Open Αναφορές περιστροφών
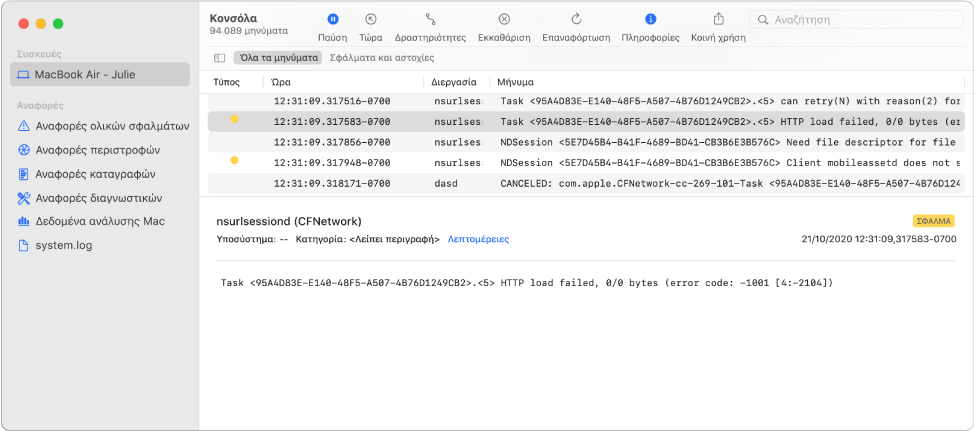Image resolution: width=974 pixels, height=431 pixels. point(89,150)
